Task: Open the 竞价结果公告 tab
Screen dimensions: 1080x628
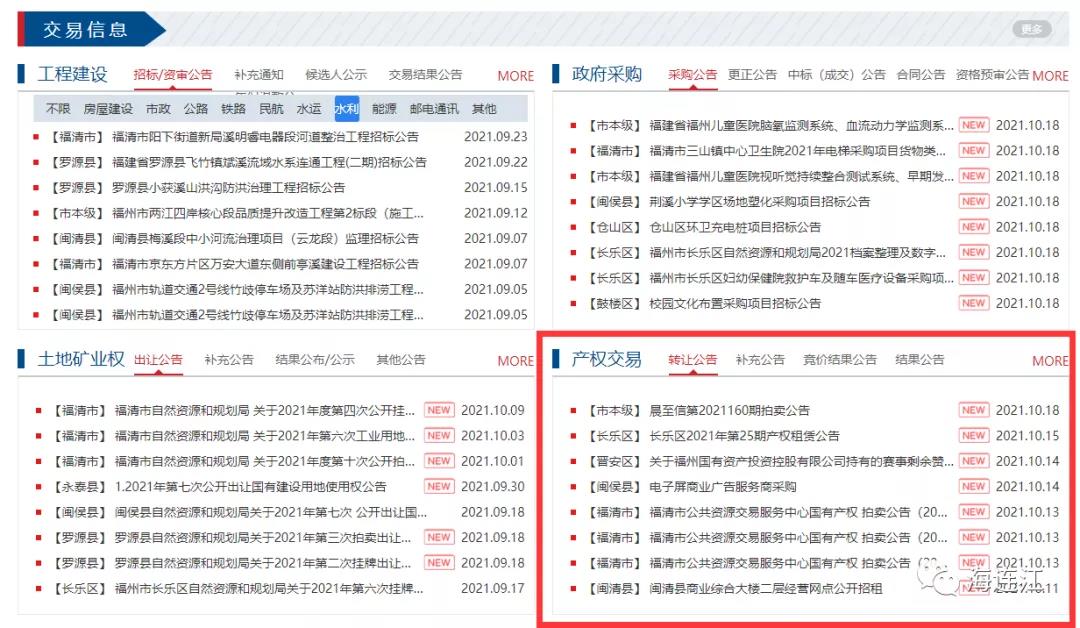Action: point(840,359)
